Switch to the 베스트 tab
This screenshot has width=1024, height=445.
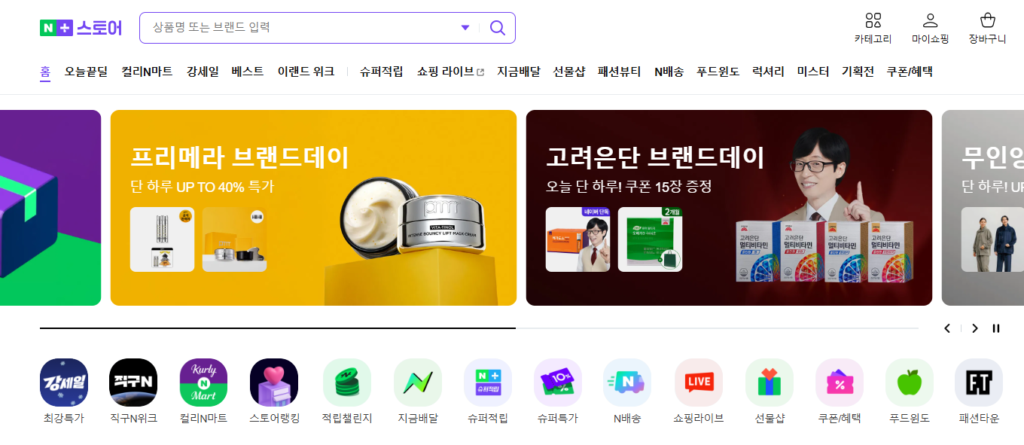(247, 72)
